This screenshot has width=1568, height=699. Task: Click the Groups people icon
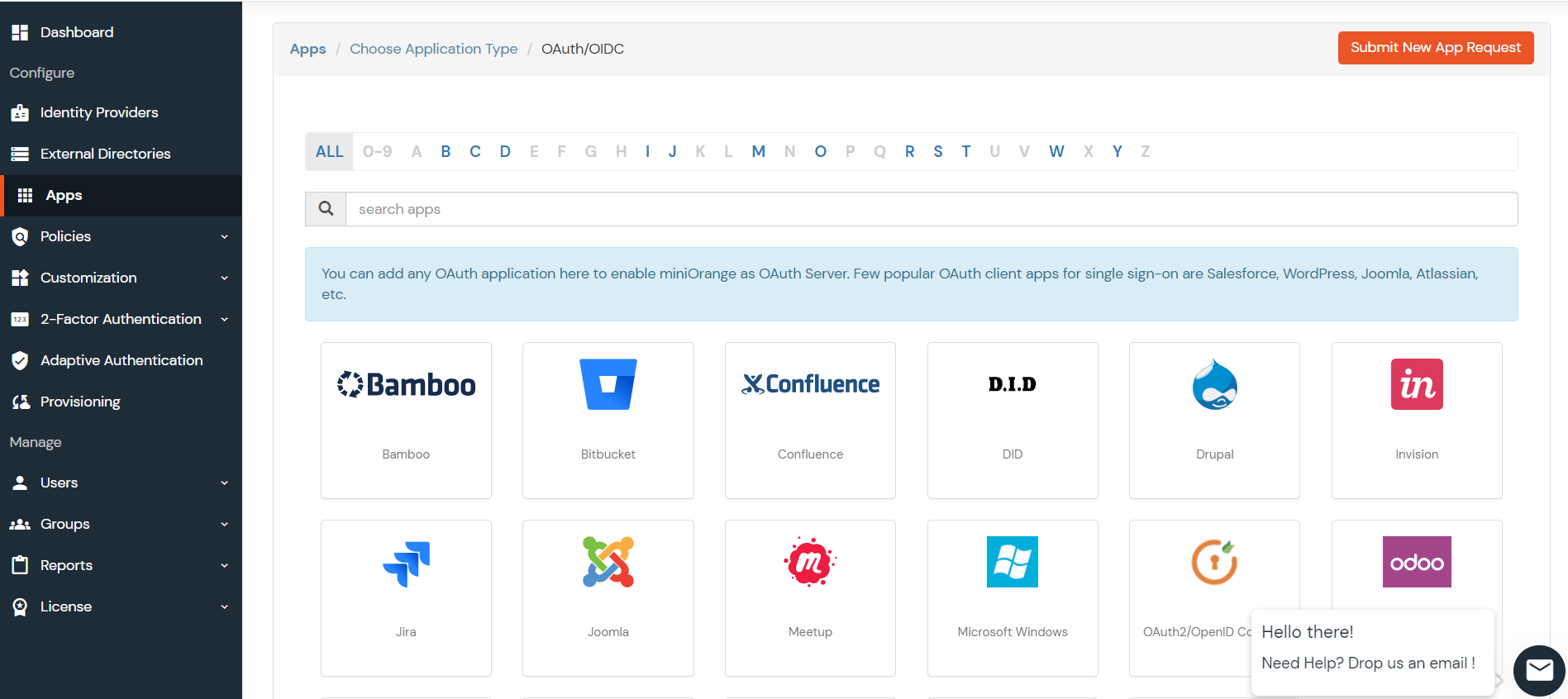20,524
